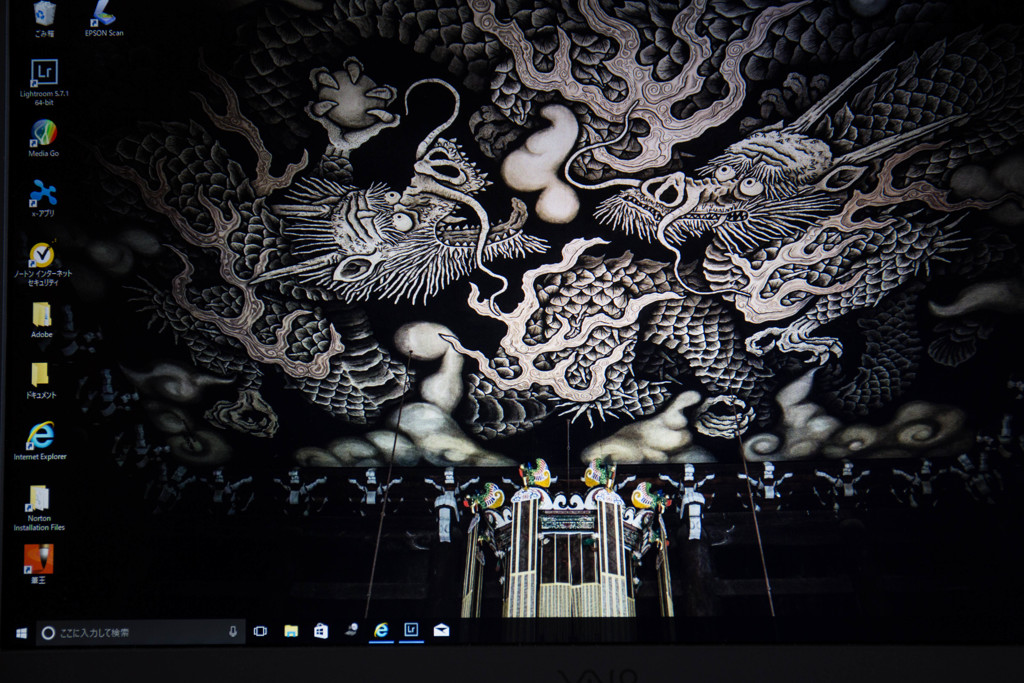Open the Recycle Bin desktop icon
This screenshot has width=1024, height=683.
pyautogui.click(x=44, y=13)
